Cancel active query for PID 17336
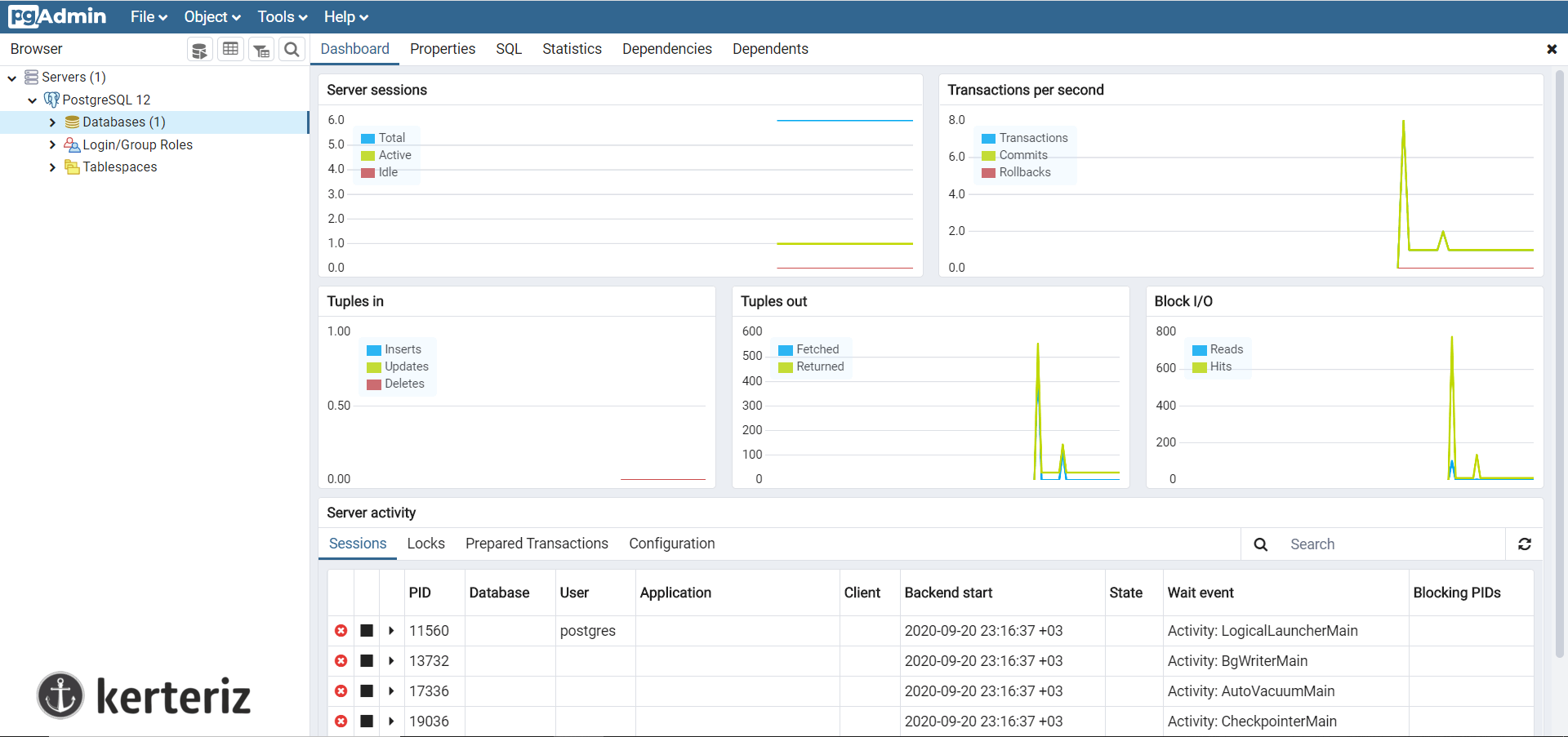This screenshot has width=1568, height=737. 367,691
